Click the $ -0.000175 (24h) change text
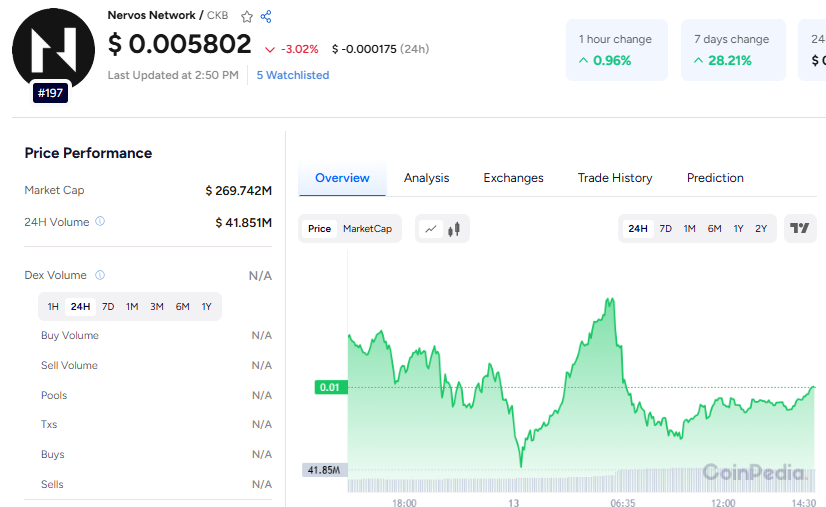The width and height of the screenshot is (826, 507). pos(380,50)
